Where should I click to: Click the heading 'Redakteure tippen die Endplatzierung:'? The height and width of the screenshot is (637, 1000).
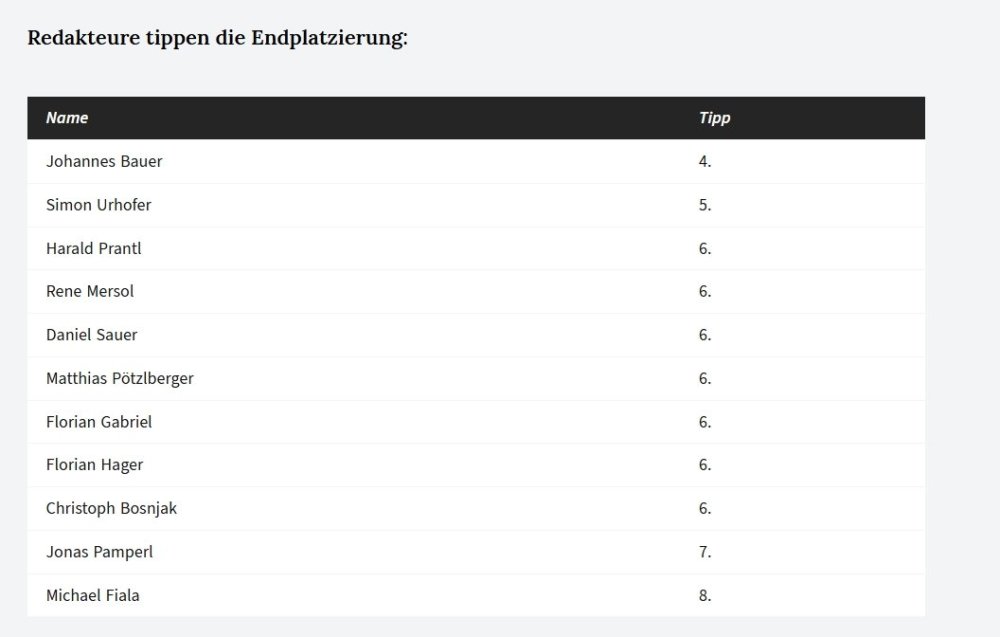[x=217, y=38]
